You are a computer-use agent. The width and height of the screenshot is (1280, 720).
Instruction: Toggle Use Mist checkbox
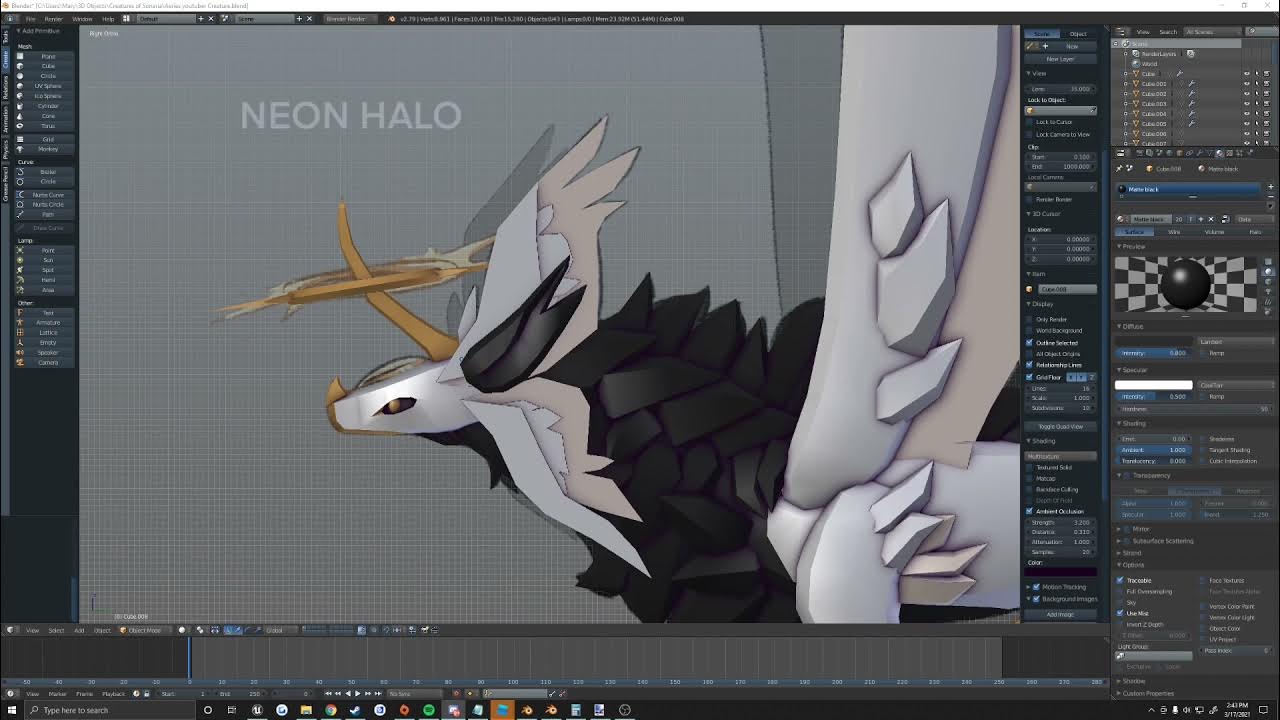1120,613
